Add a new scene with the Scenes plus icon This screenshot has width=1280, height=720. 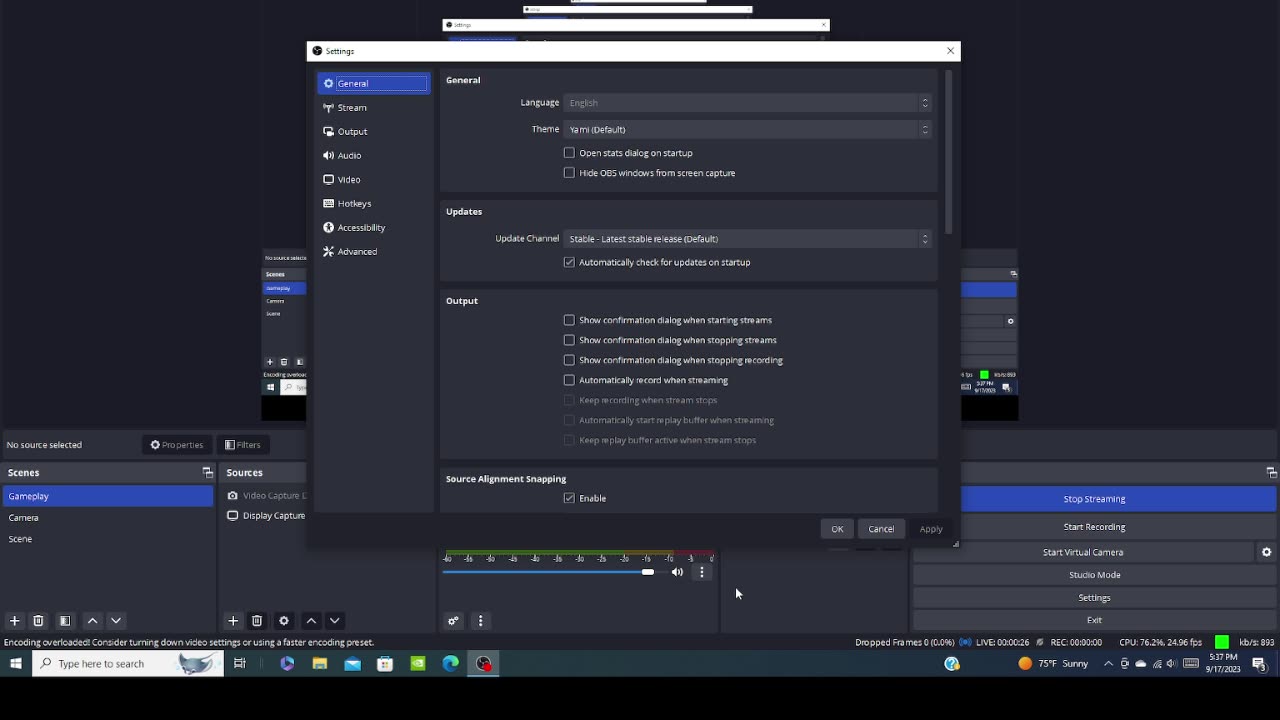click(x=14, y=621)
